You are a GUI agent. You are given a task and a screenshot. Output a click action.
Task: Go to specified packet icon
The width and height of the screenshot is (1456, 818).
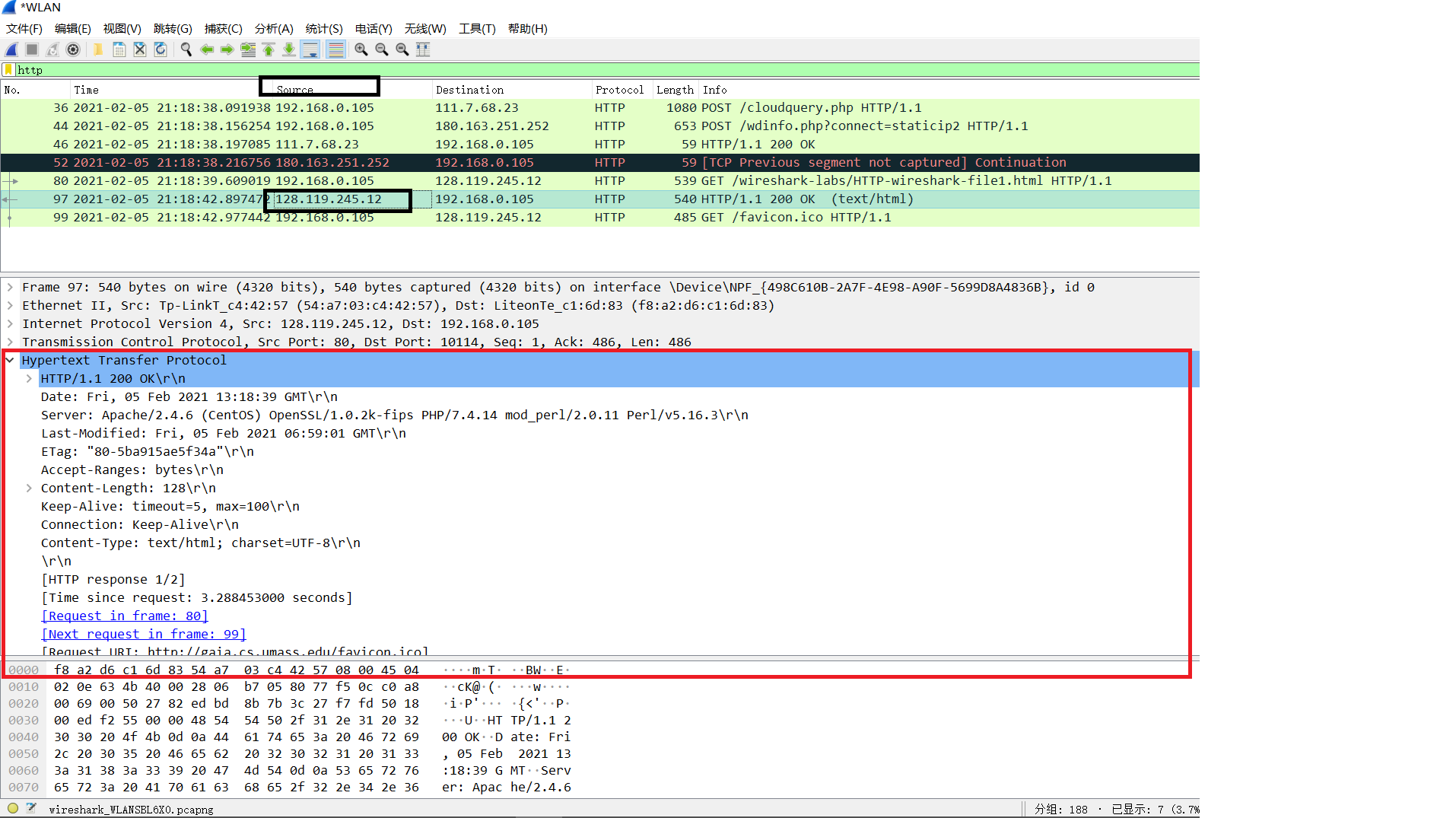coord(248,49)
